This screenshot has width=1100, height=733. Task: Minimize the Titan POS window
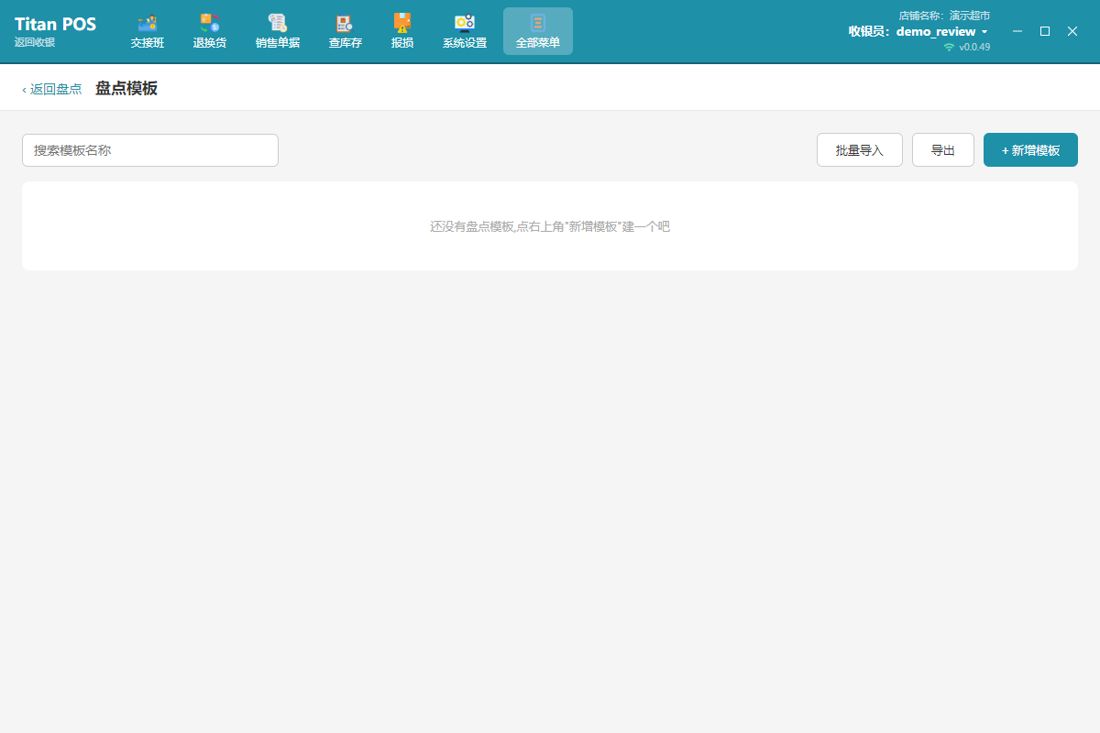[x=1017, y=32]
